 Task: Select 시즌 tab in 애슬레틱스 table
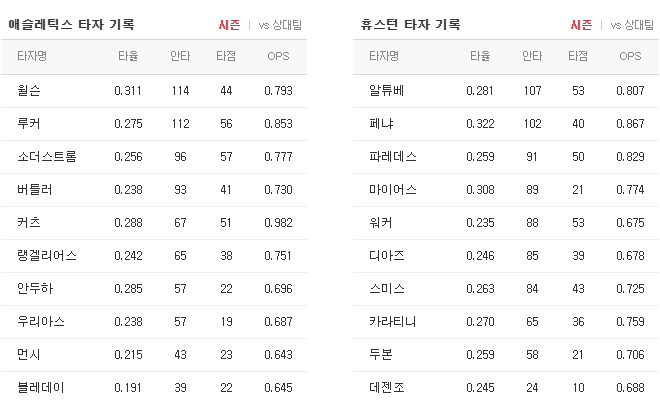229,25
